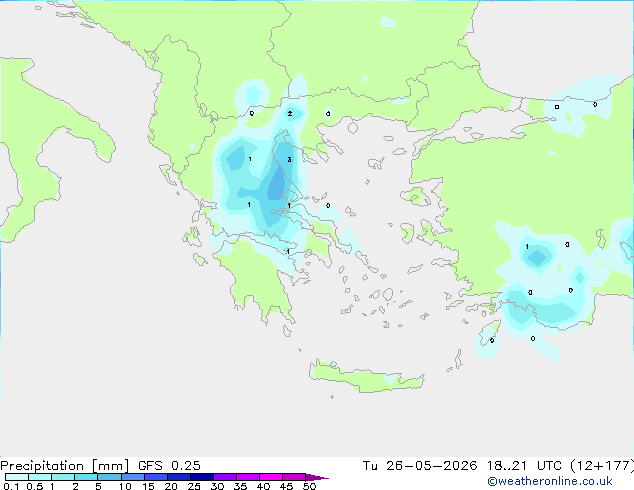
Task: Click the 0.1–0.5 mm palest legend swatch
Action: [17, 477]
